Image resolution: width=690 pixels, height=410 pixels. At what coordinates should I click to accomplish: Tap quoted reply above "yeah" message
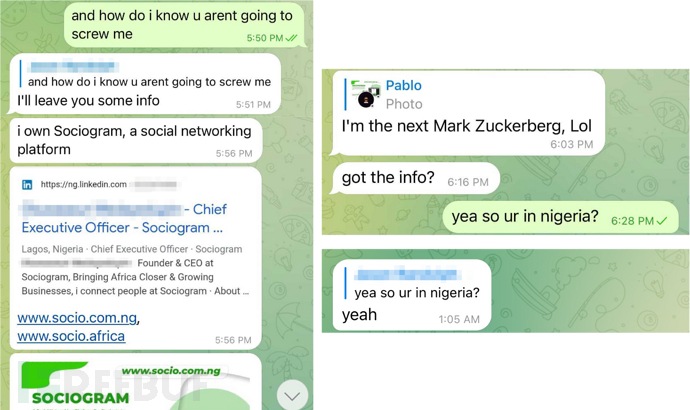pyautogui.click(x=413, y=284)
